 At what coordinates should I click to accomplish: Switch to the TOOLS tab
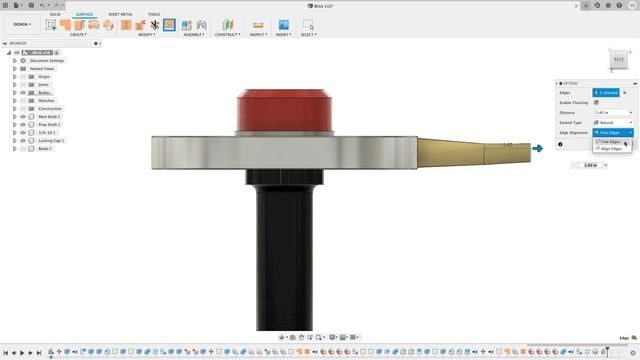[154, 14]
